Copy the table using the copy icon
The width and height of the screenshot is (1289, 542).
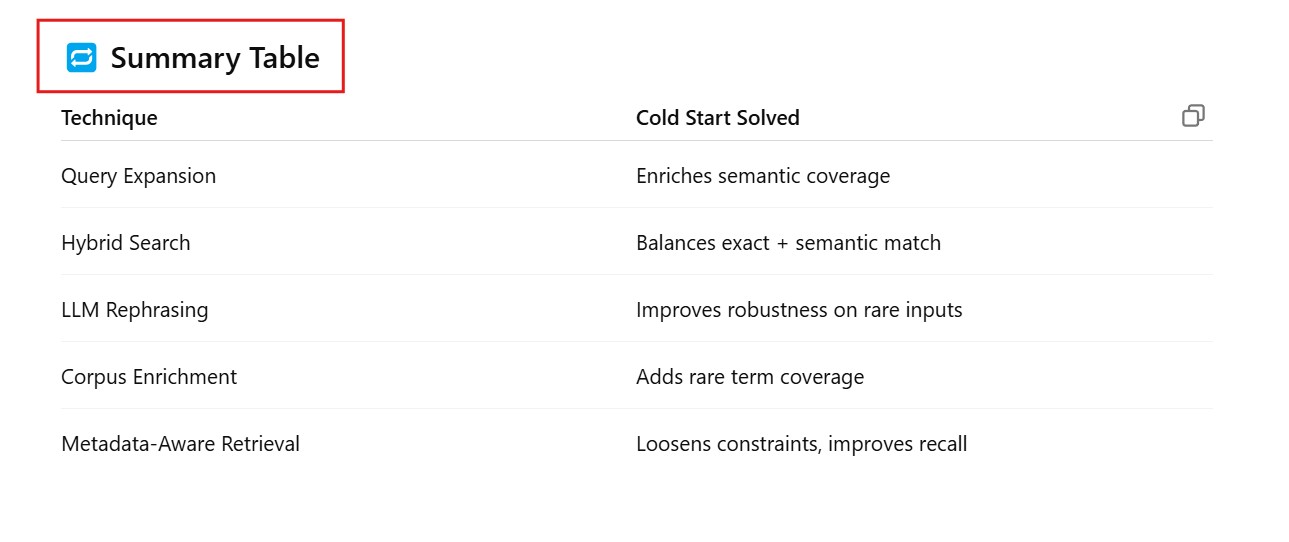[x=1193, y=116]
